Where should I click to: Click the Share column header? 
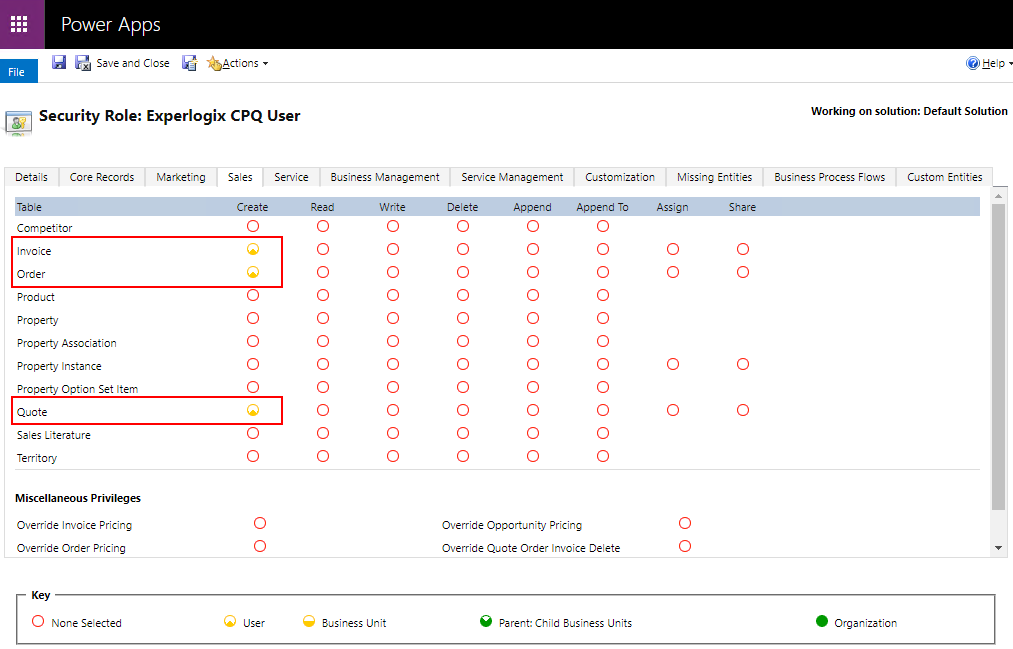742,207
